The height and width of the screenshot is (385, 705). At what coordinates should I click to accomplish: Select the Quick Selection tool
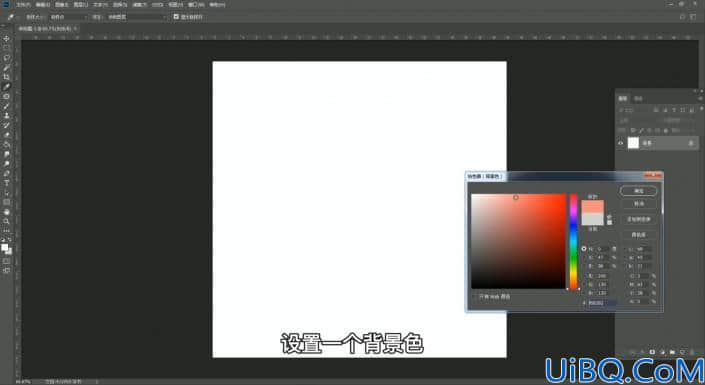tap(6, 67)
